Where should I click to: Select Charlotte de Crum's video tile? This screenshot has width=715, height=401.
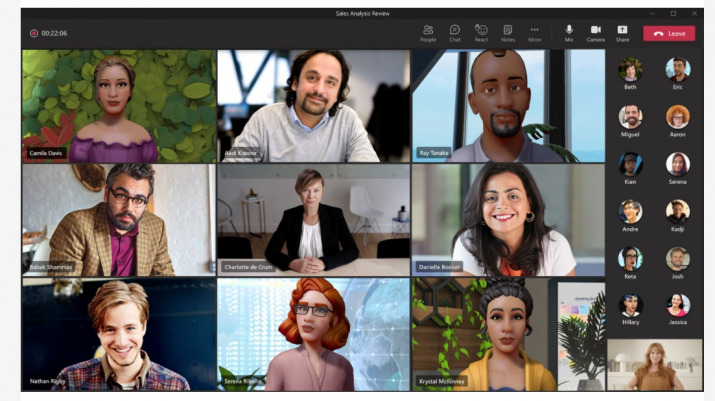coord(313,218)
